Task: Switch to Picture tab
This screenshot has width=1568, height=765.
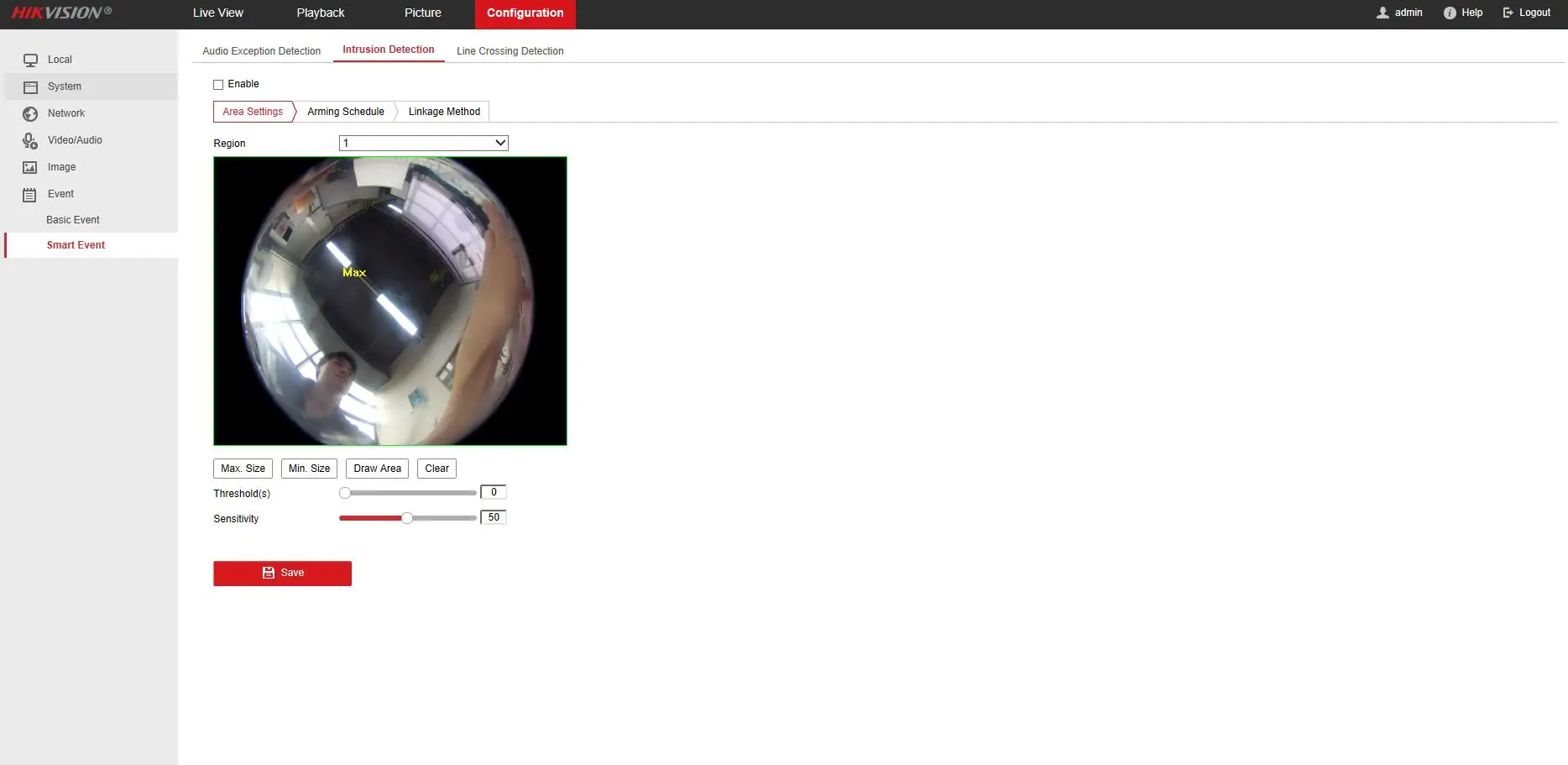Action: [x=423, y=13]
